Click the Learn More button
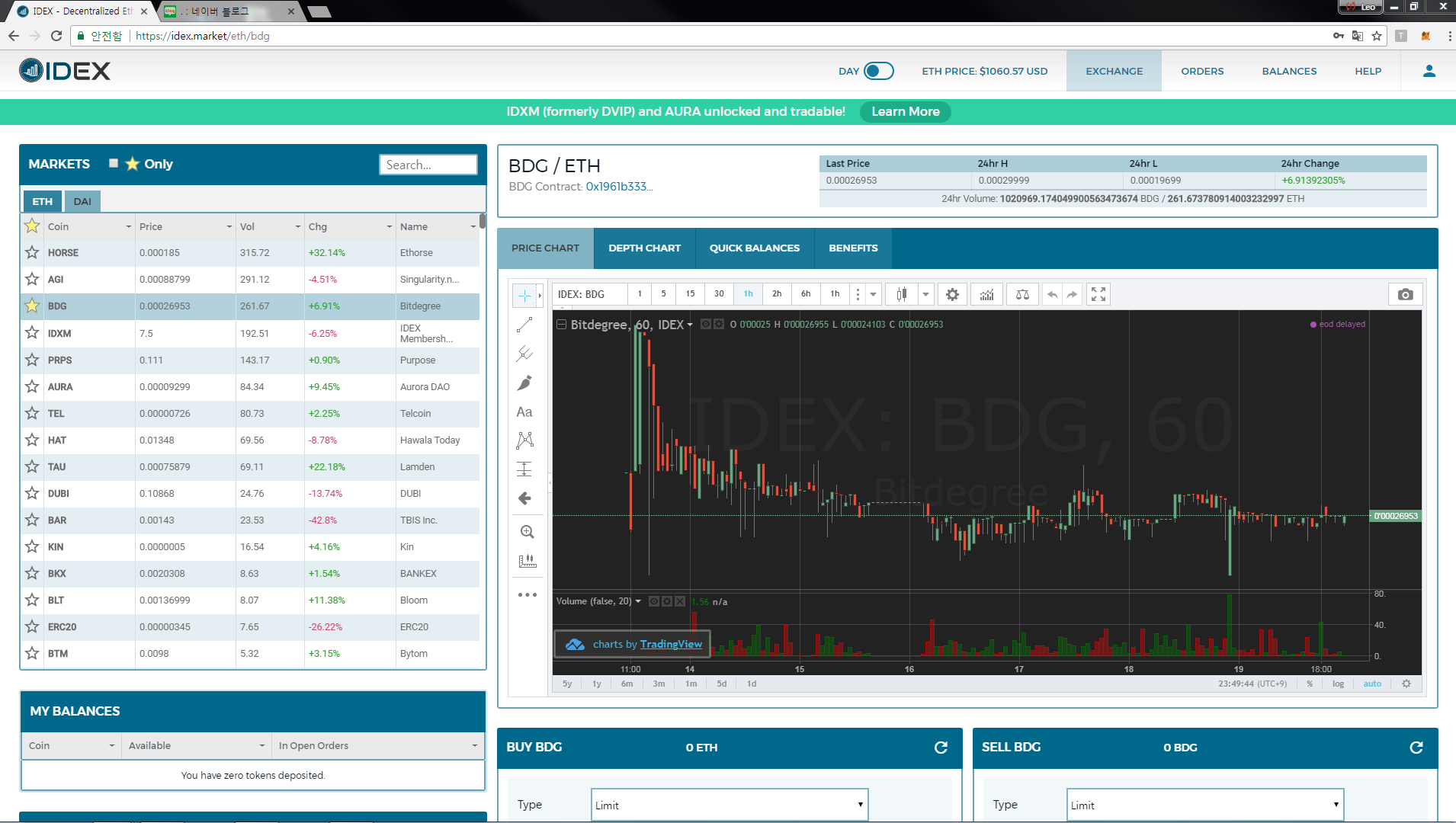The image size is (1456, 823). pyautogui.click(x=906, y=111)
